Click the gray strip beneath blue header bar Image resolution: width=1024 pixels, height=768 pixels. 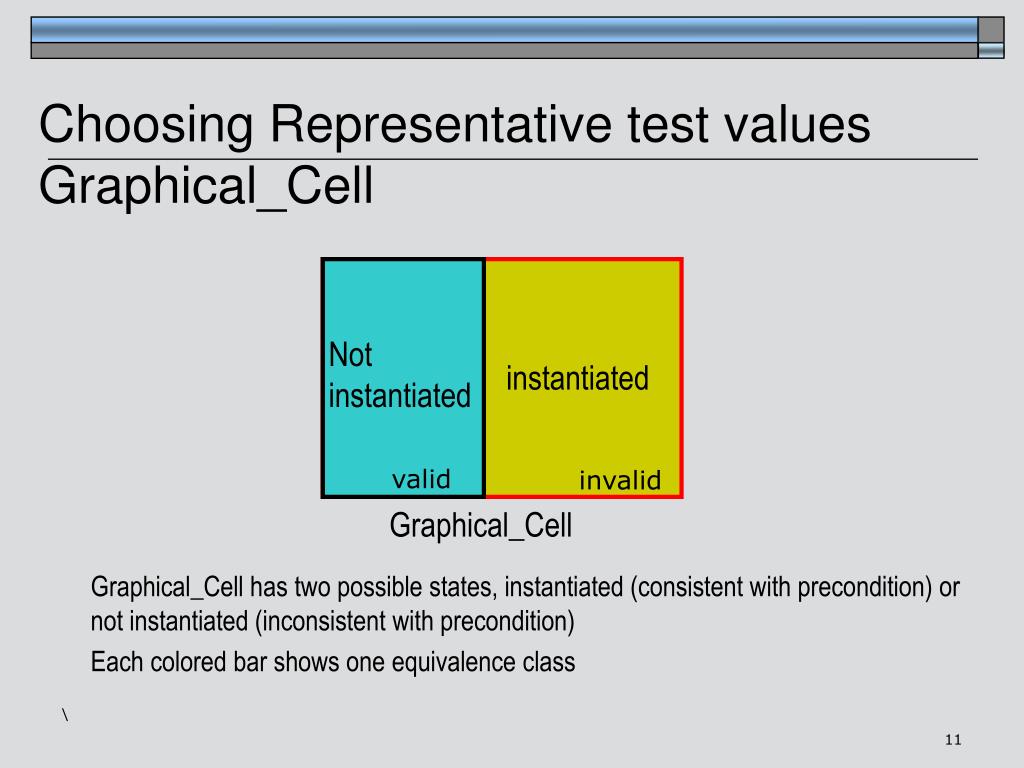504,51
